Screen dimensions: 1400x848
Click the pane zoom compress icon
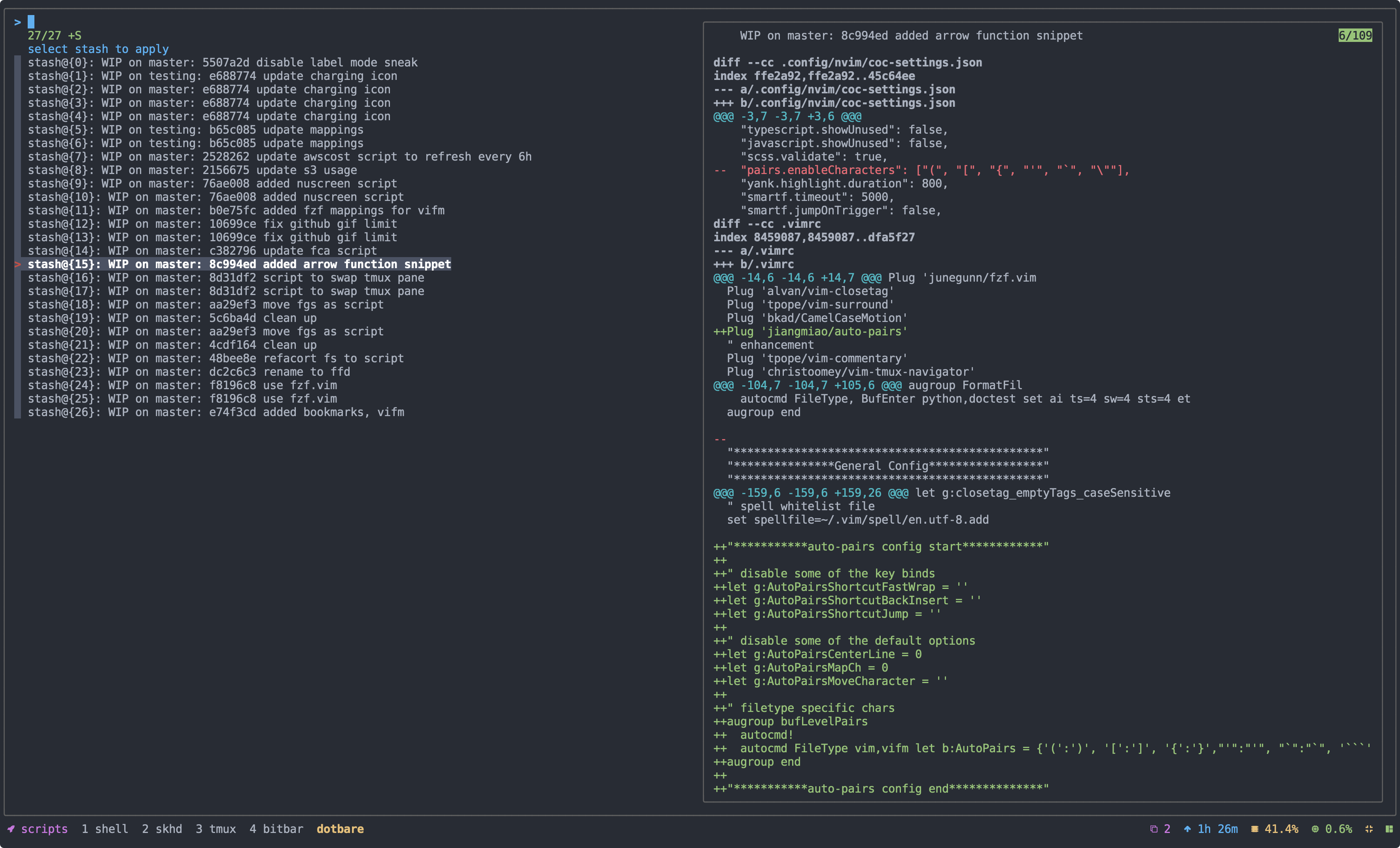[1369, 829]
